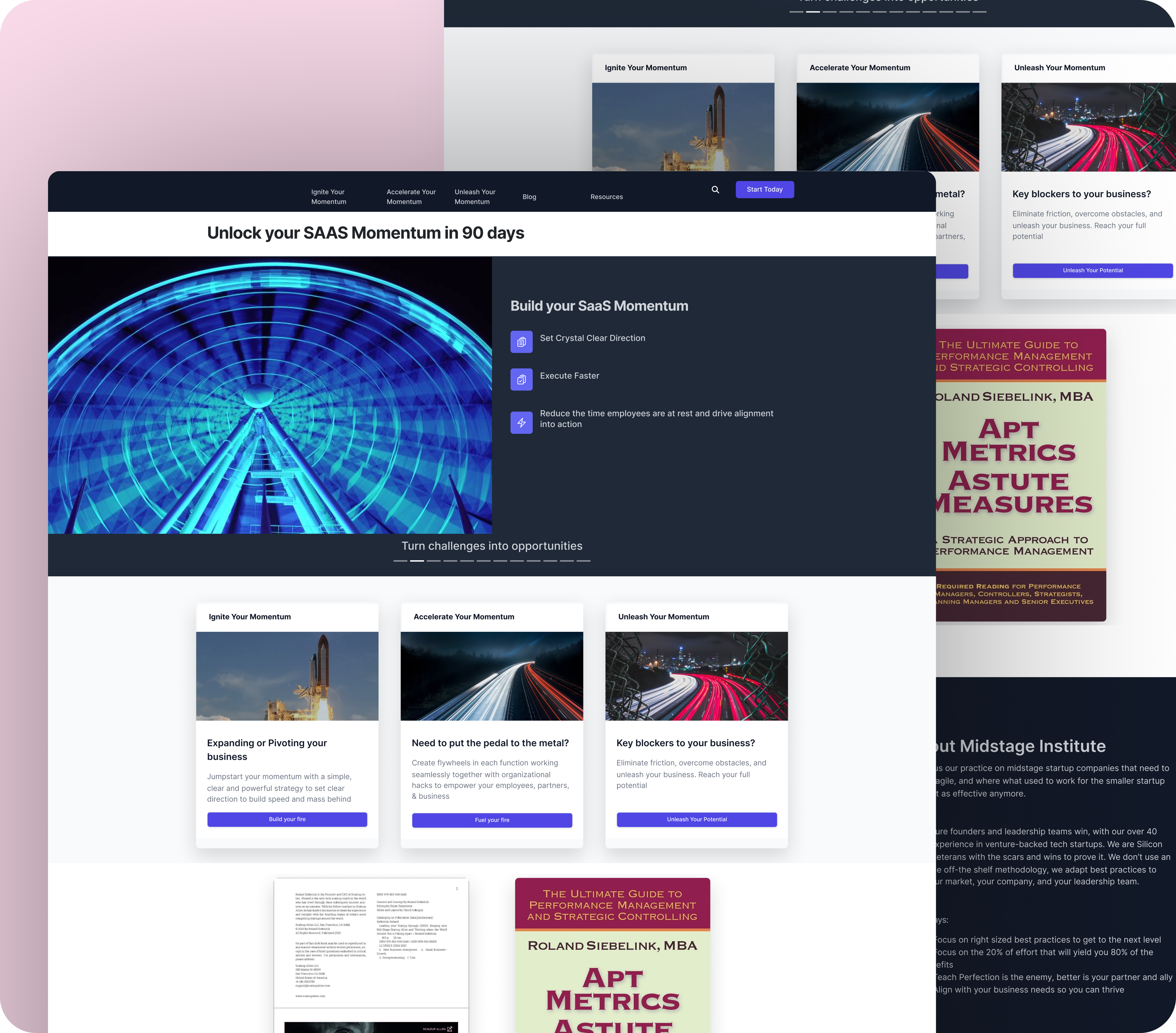Click the Fuel your fire button

click(492, 820)
